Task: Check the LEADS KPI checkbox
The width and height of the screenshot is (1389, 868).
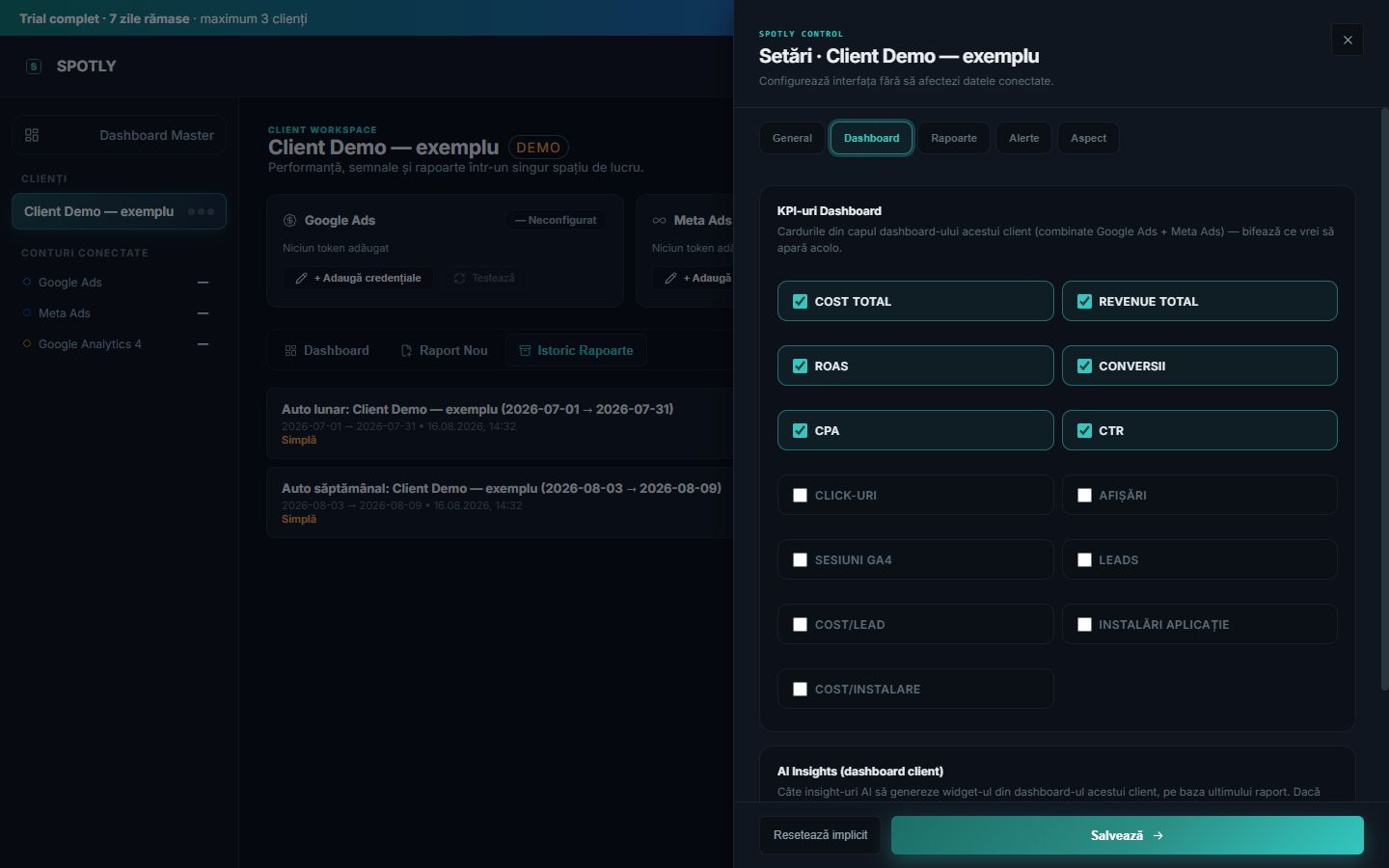Action: point(1084,559)
